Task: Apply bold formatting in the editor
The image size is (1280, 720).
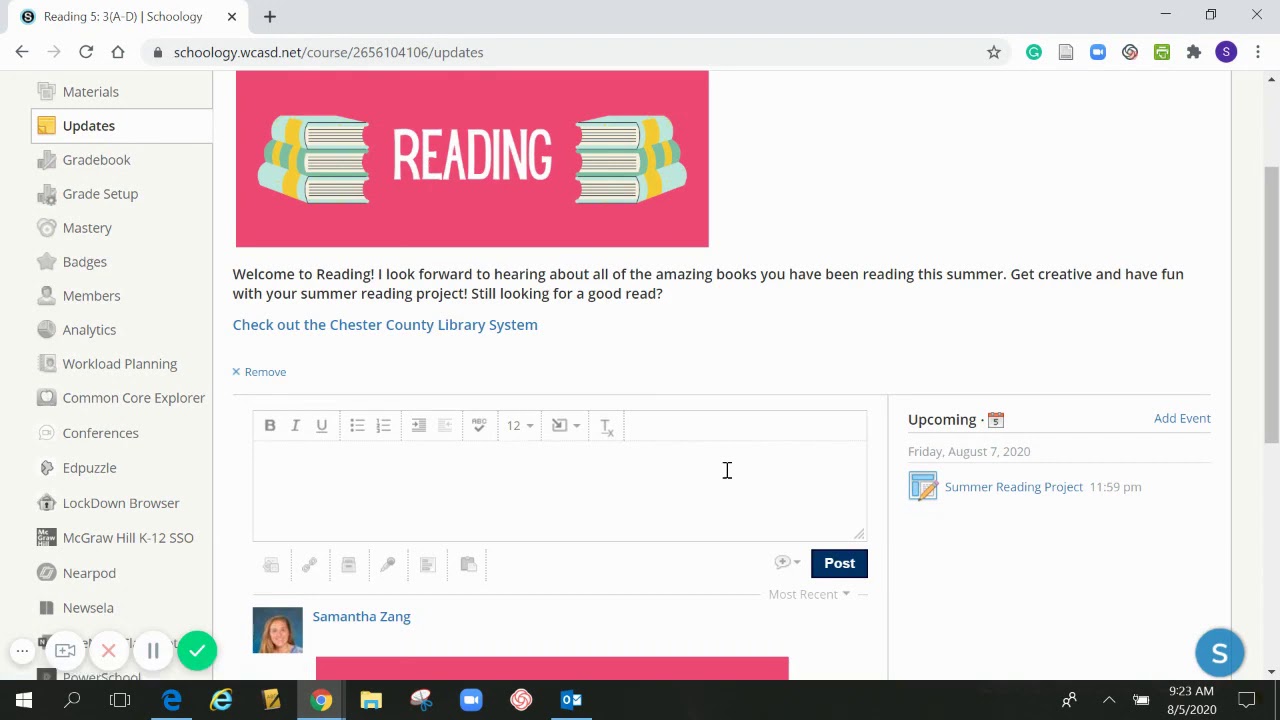Action: (x=270, y=426)
